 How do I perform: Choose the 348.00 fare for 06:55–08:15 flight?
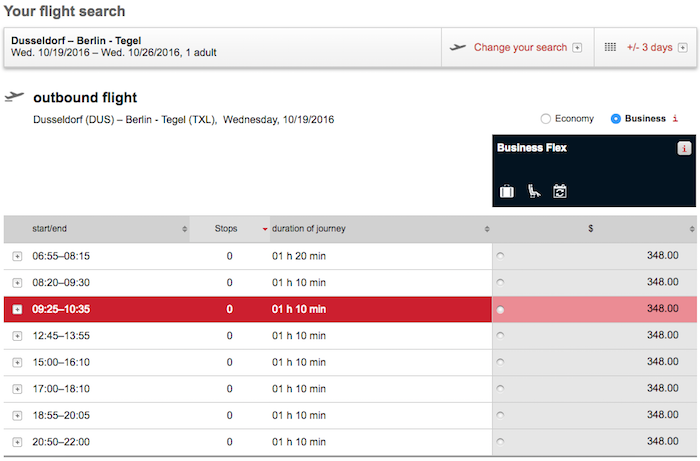500,256
